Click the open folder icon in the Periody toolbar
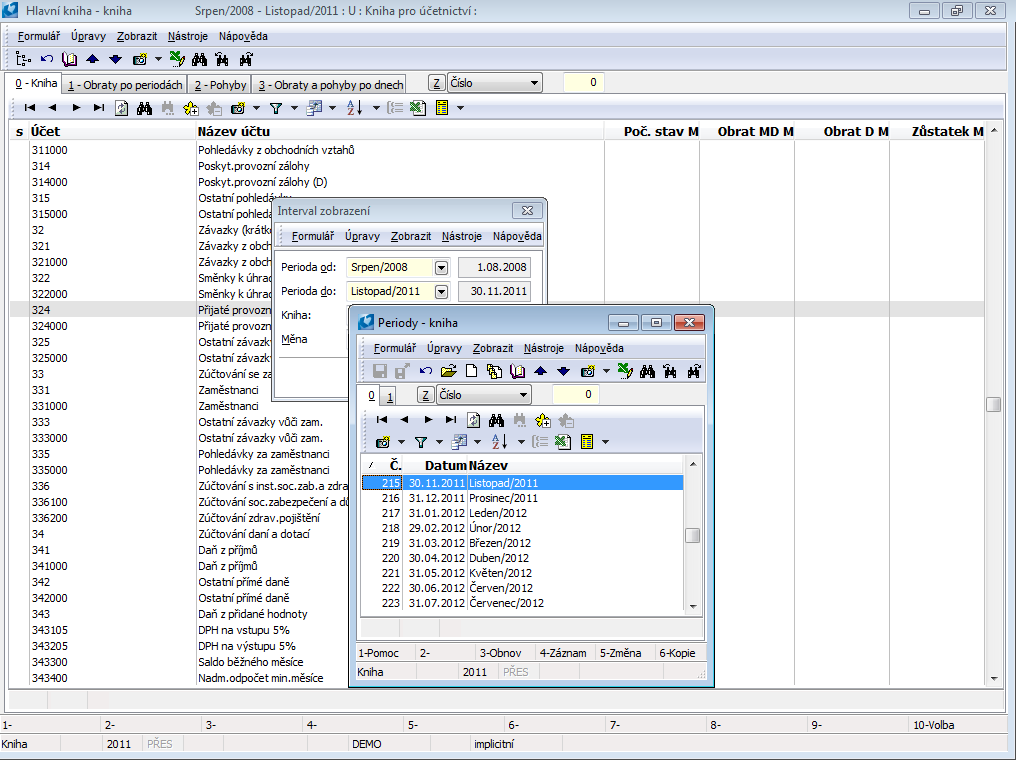Screen dimensions: 1016x760 448,371
